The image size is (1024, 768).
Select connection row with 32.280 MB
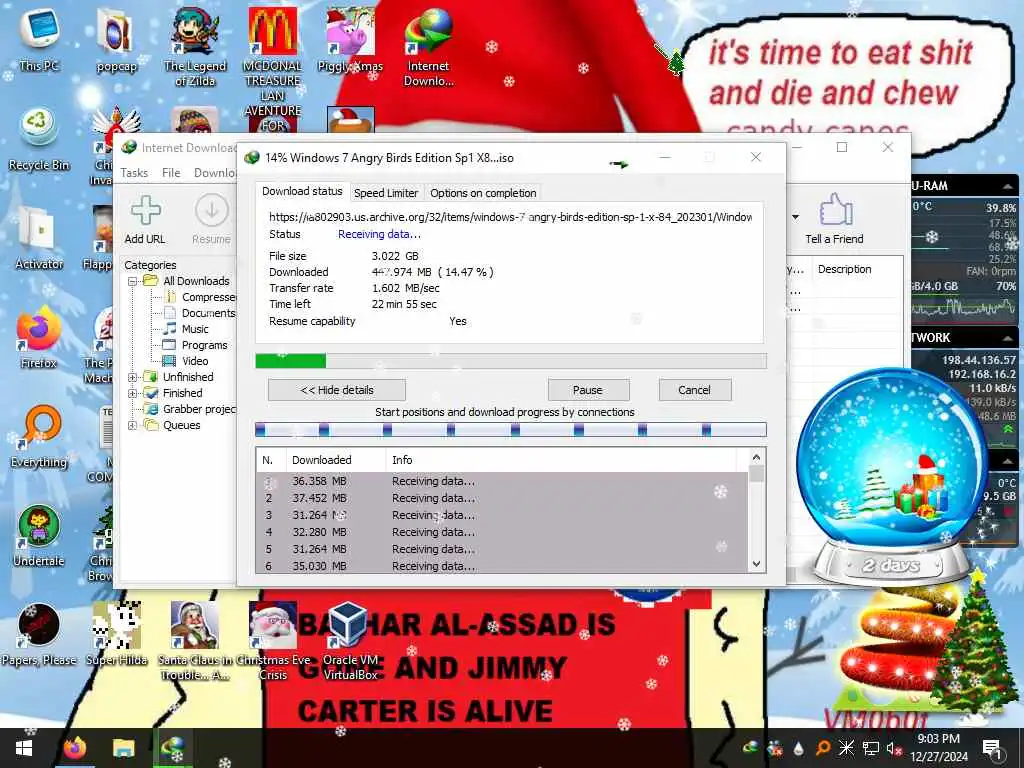pyautogui.click(x=502, y=532)
